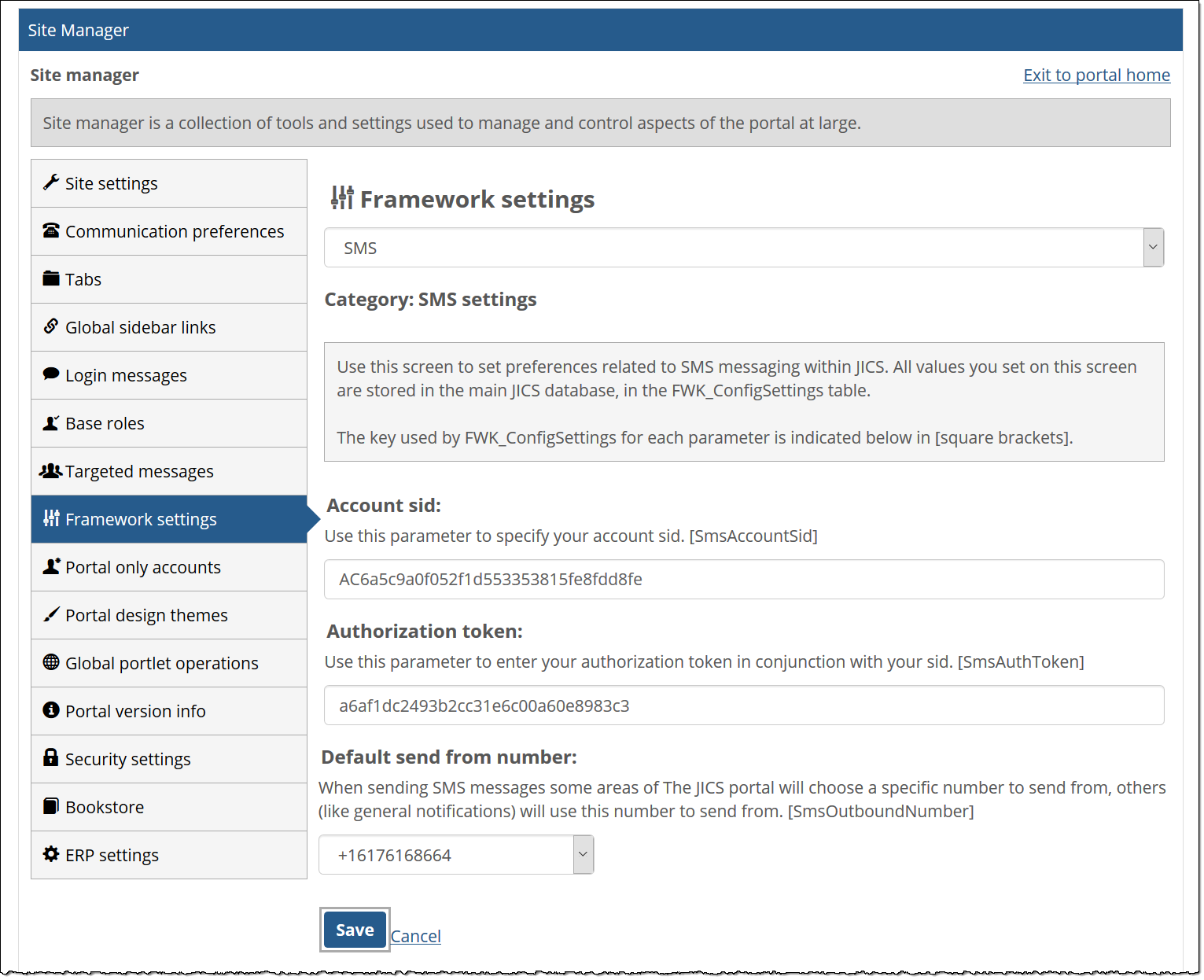
Task: Click the paintbrush icon for Portal design themes
Action: point(51,614)
